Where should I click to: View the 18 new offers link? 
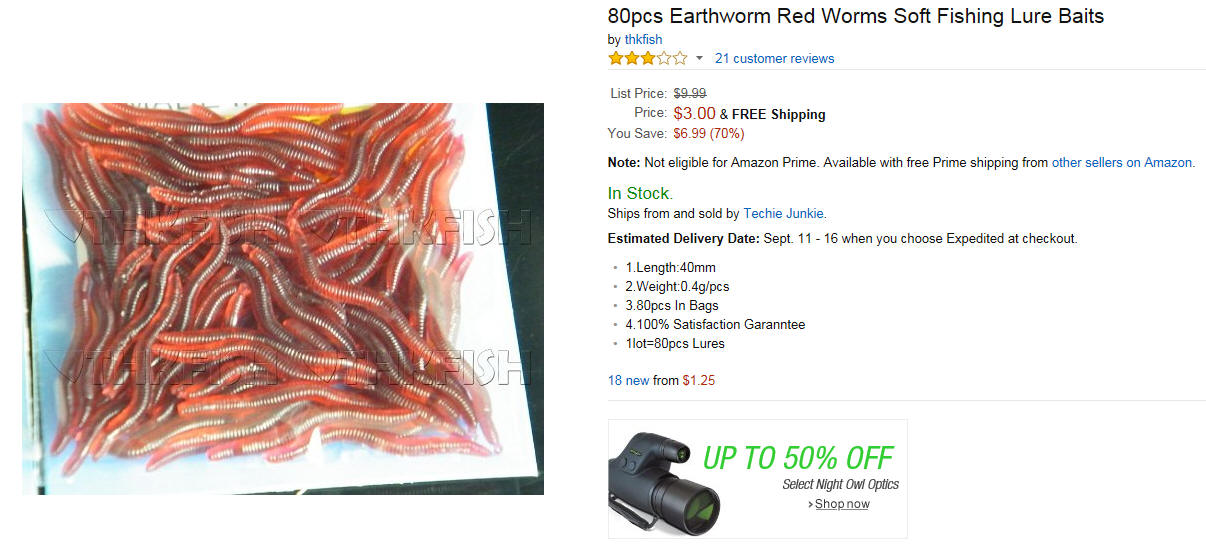(x=628, y=380)
